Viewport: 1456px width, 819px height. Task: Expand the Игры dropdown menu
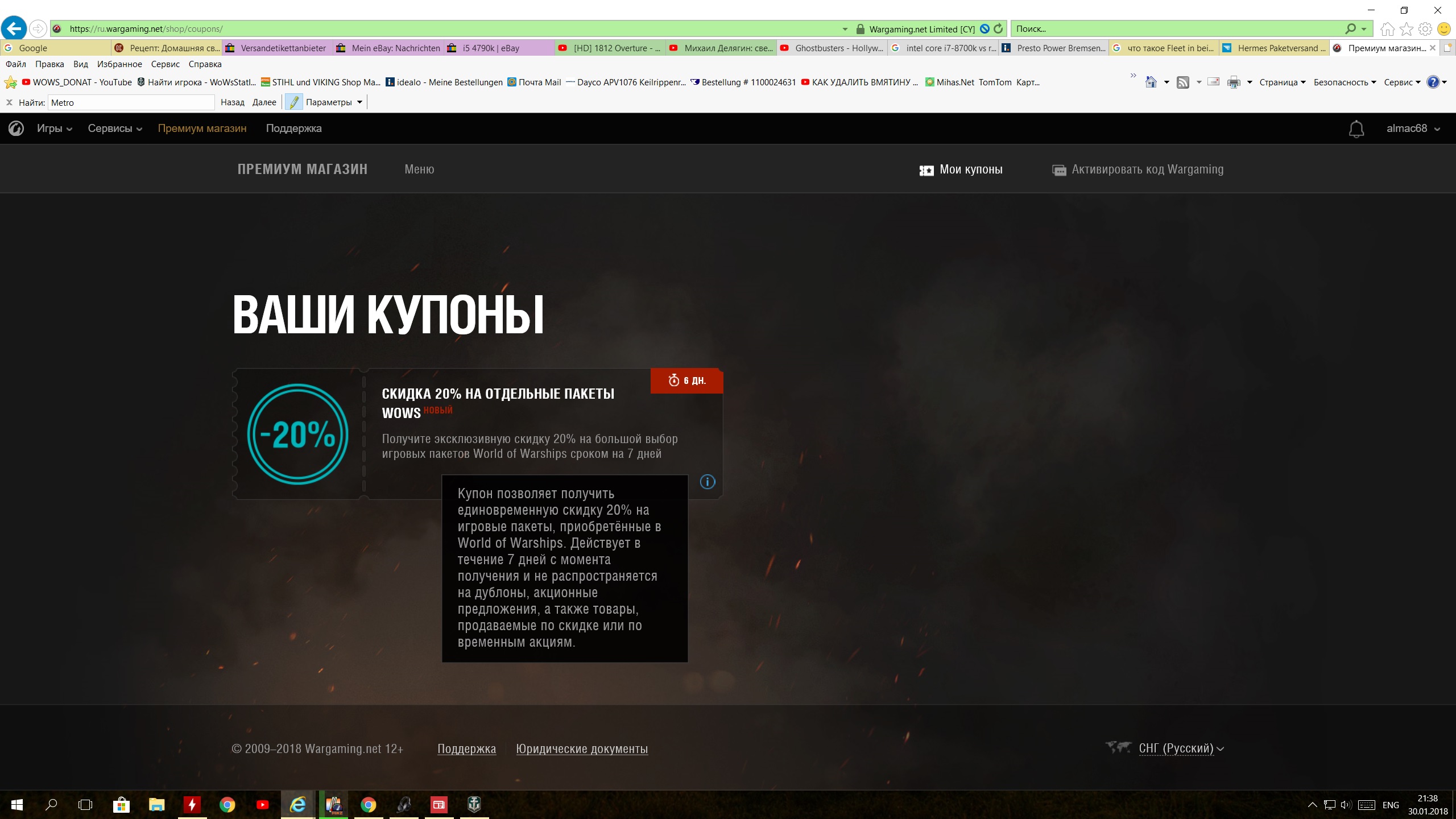pos(55,129)
